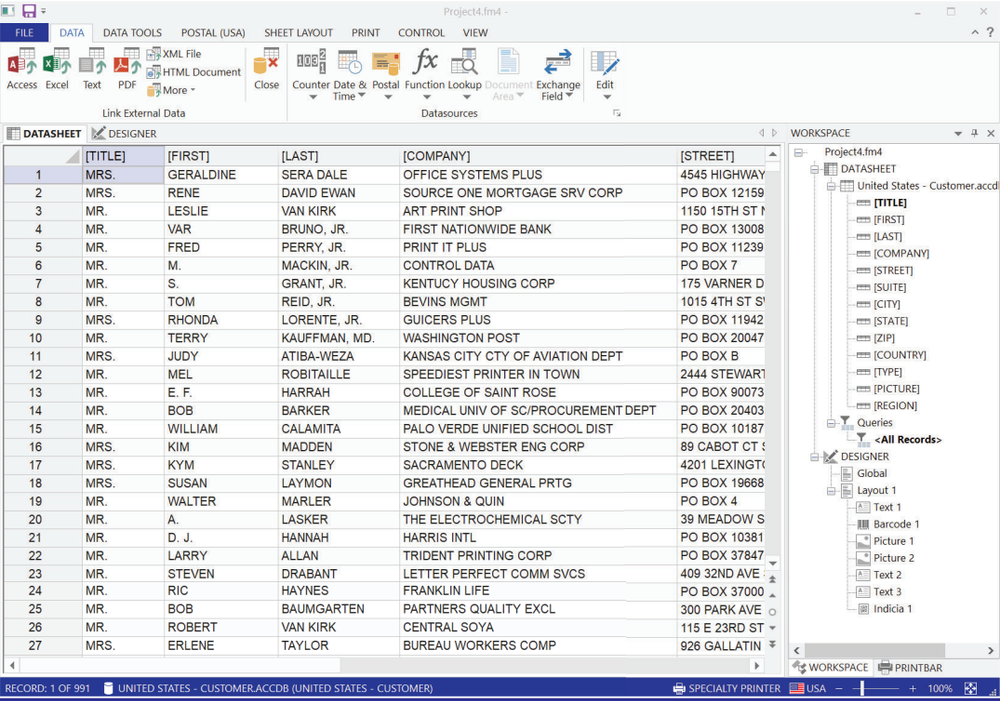This screenshot has height=701, width=1000.
Task: Select the DATASHEET view tab
Action: pos(45,134)
